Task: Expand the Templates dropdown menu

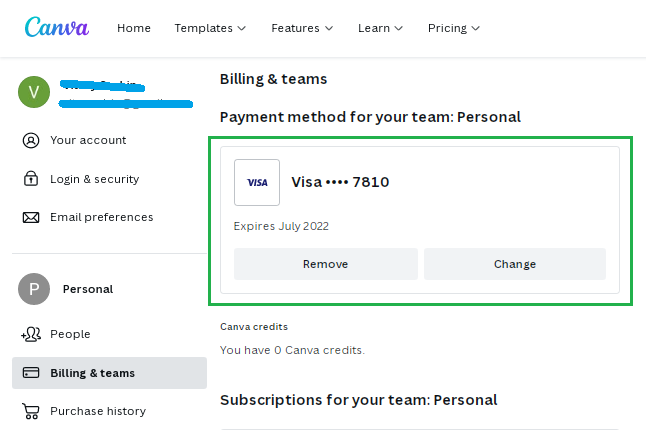Action: pos(210,28)
